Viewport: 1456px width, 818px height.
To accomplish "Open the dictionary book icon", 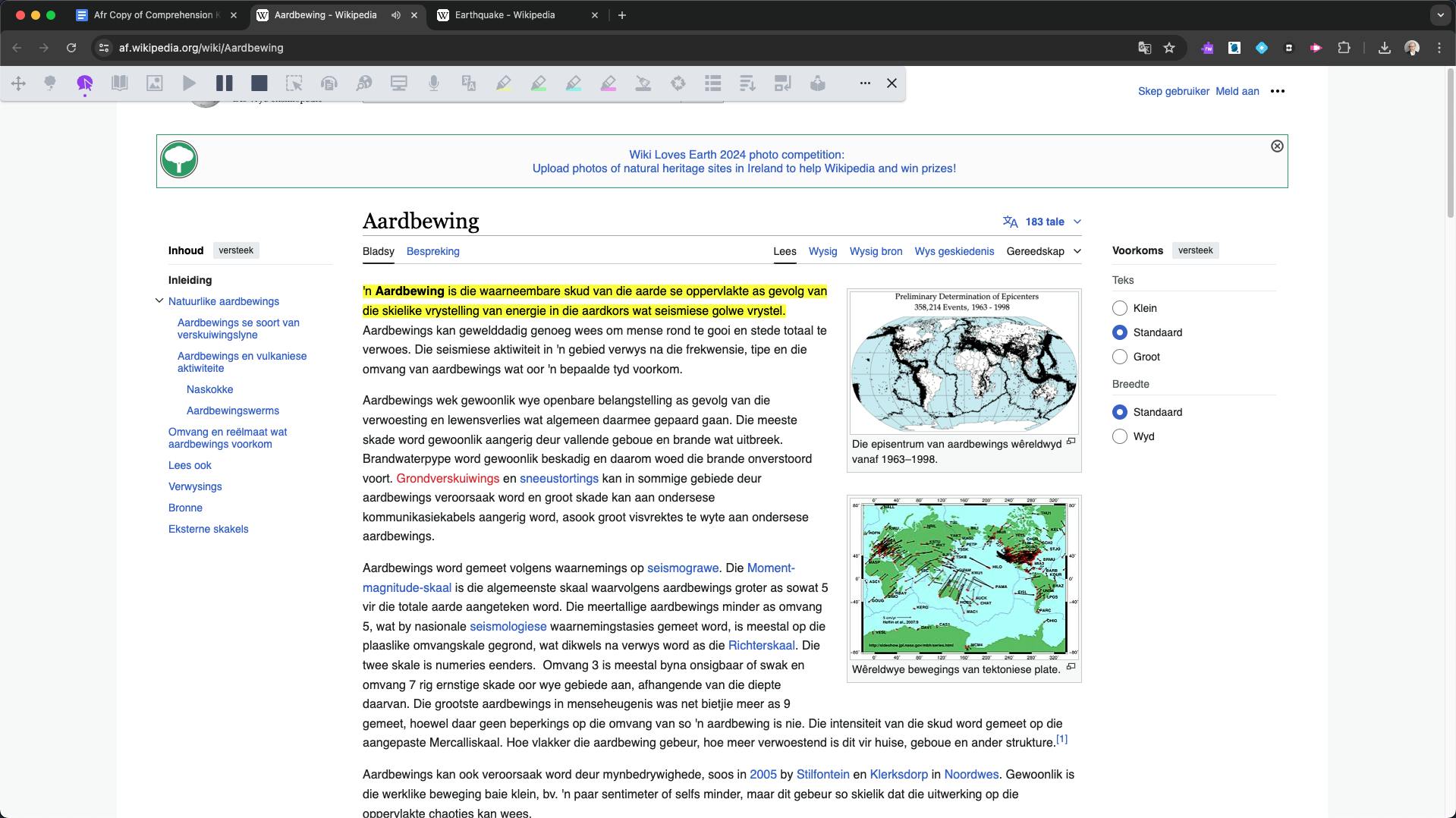I will [120, 83].
